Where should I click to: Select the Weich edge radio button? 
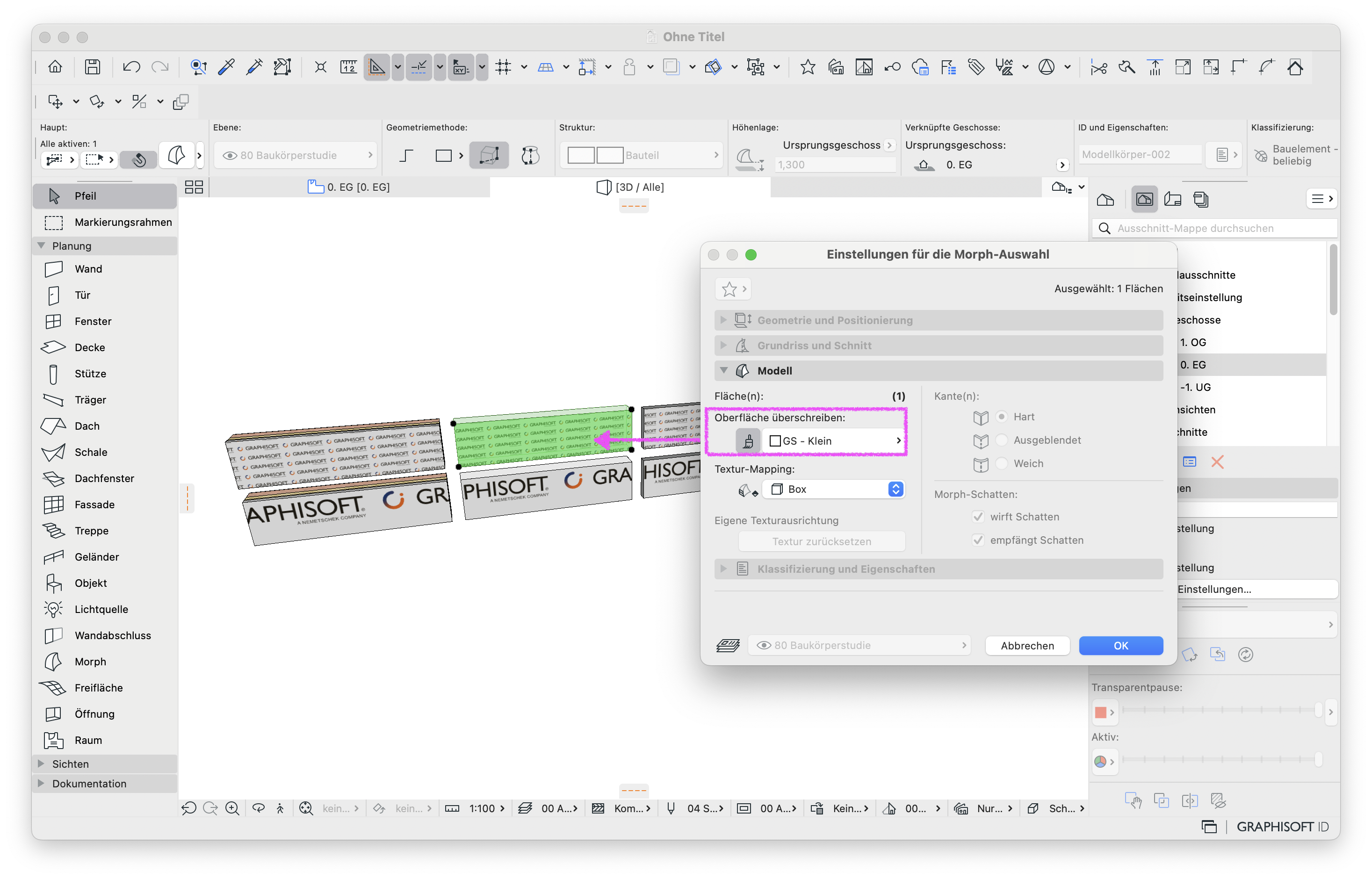click(x=1002, y=463)
